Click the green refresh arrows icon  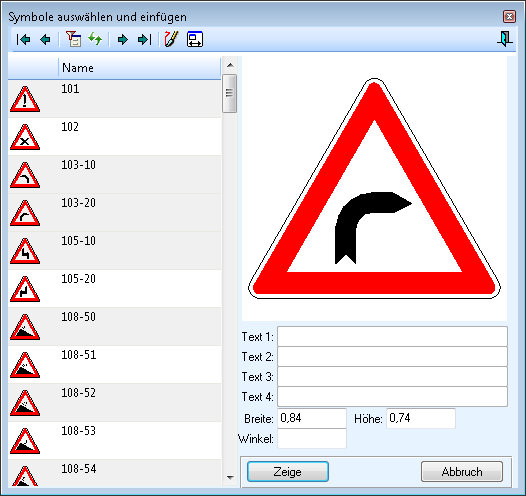[x=95, y=39]
